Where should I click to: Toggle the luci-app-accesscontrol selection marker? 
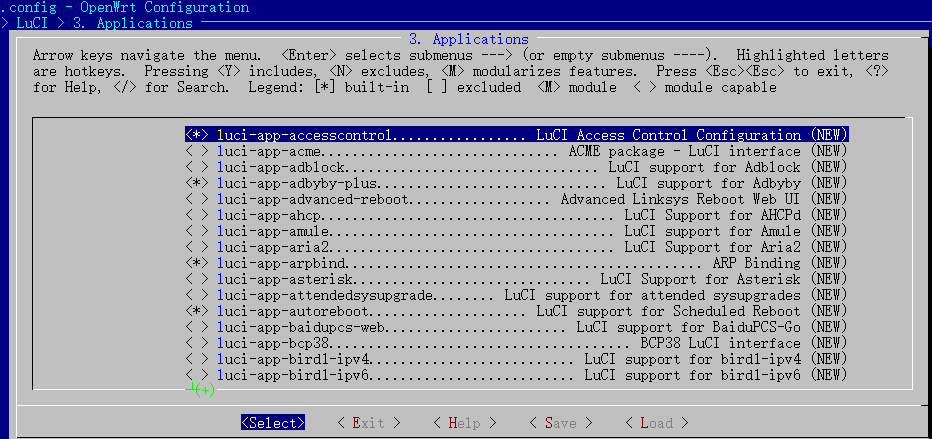coord(197,135)
